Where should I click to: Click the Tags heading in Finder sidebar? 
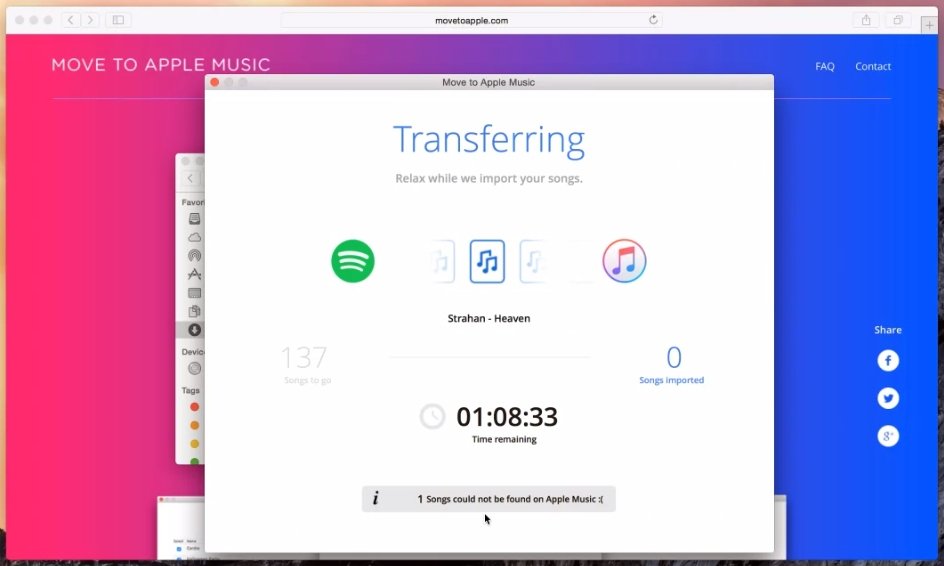190,390
